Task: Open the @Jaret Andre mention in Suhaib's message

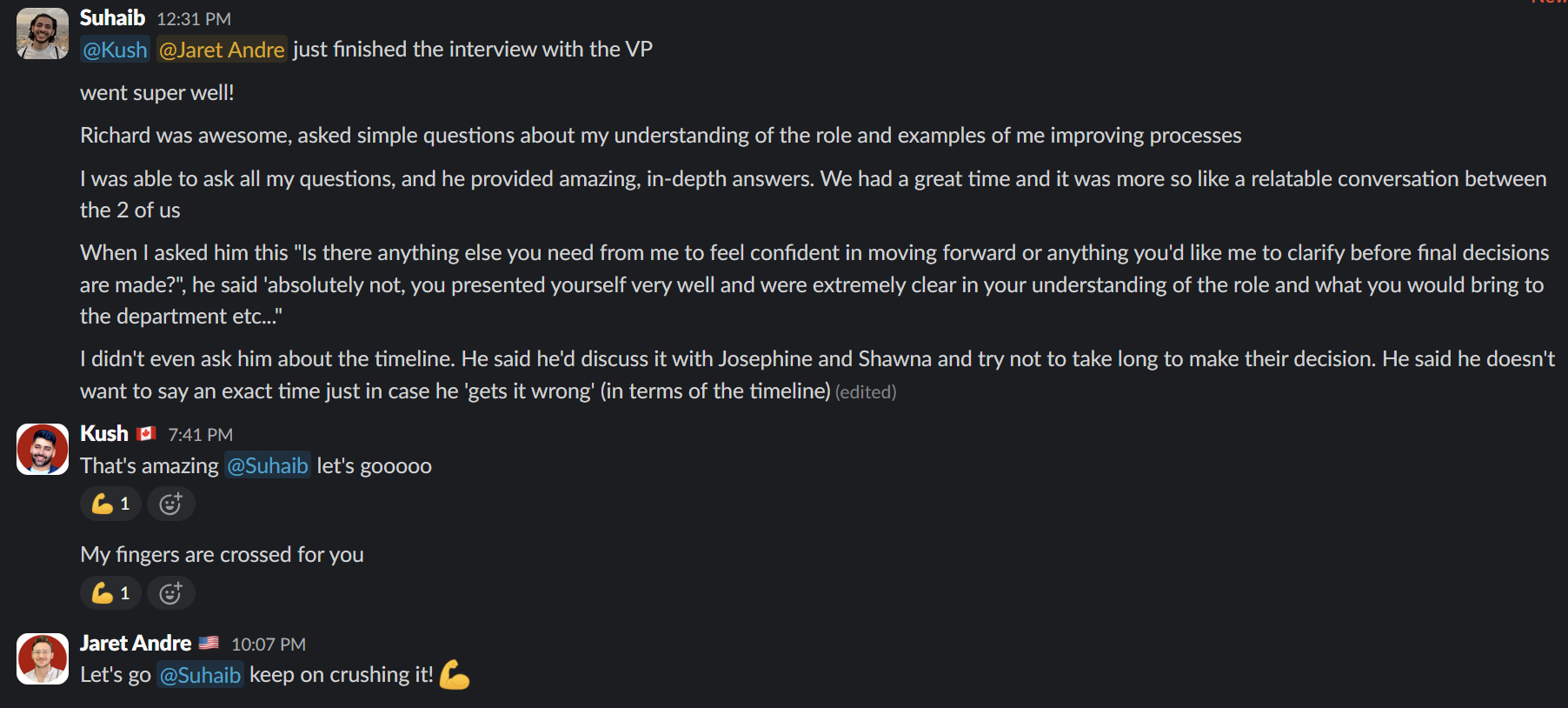Action: click(x=222, y=50)
